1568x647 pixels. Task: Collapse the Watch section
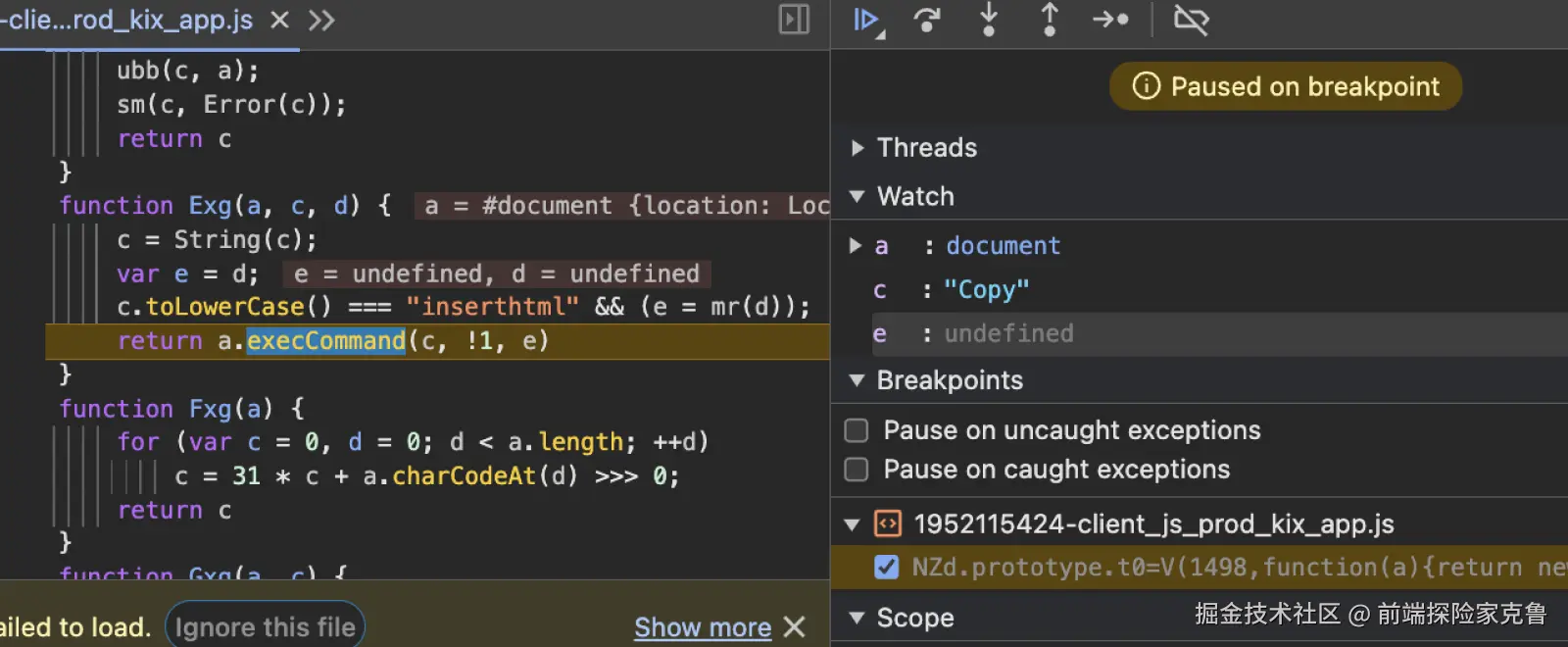[x=857, y=196]
